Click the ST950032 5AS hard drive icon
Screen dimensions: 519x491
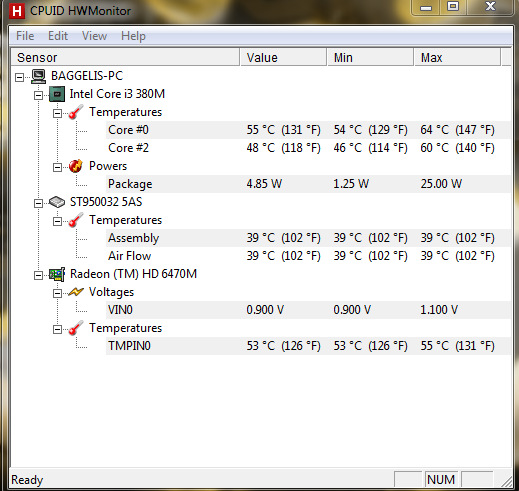57,202
